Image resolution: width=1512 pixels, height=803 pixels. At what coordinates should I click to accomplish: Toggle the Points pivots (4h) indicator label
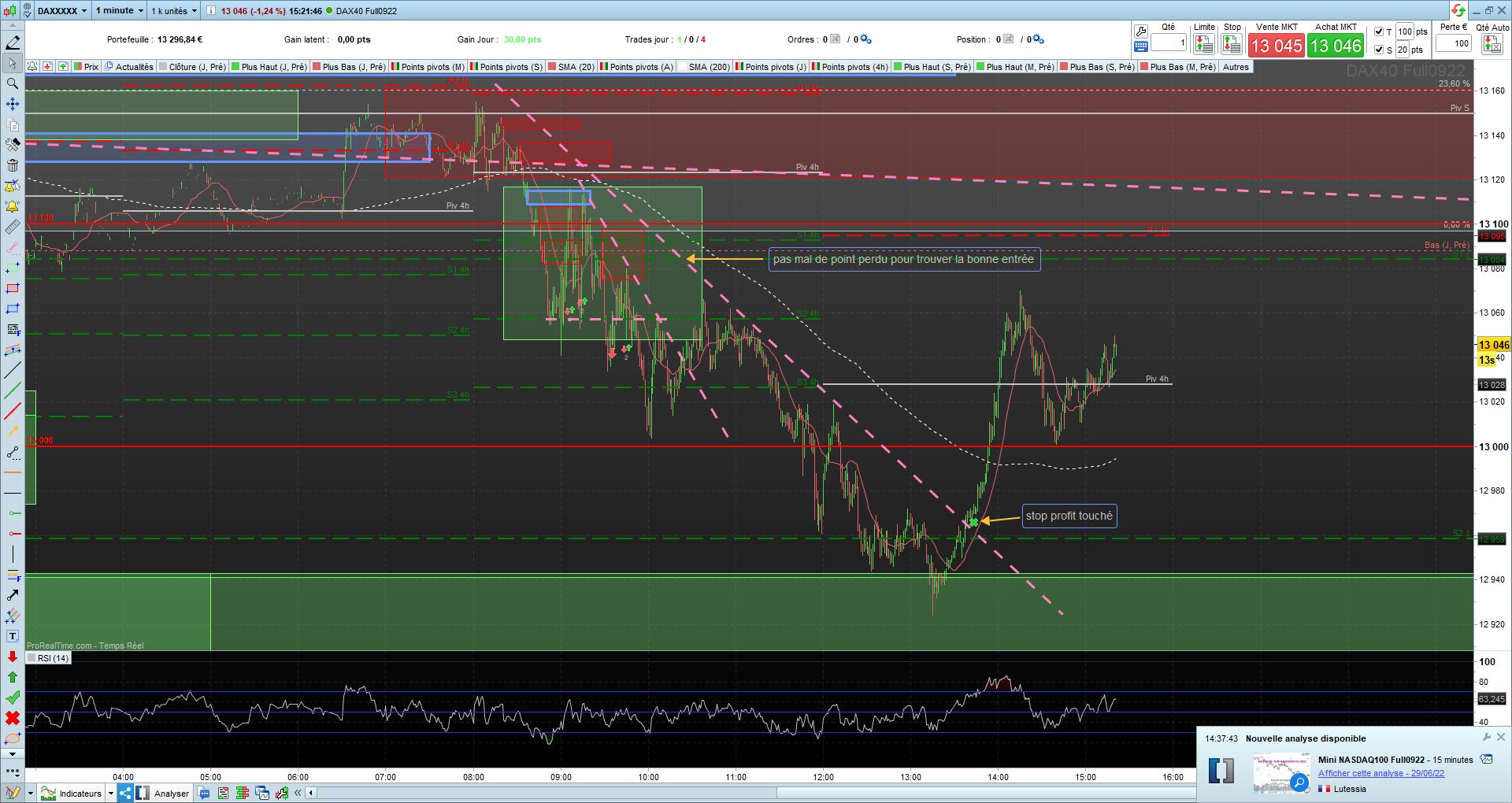(x=850, y=67)
